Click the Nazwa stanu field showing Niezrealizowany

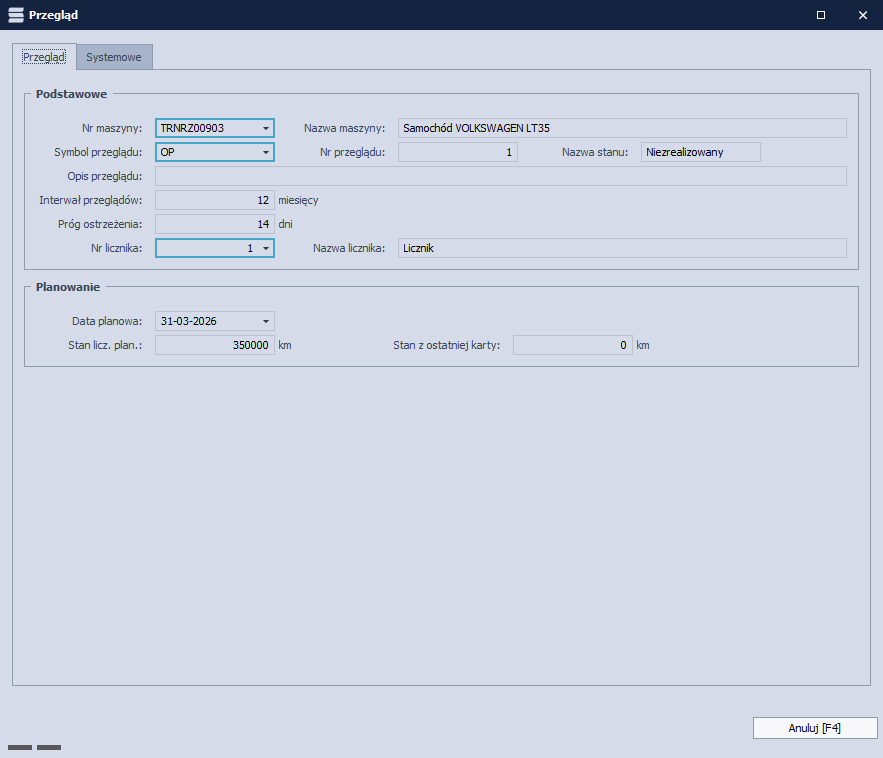click(700, 152)
